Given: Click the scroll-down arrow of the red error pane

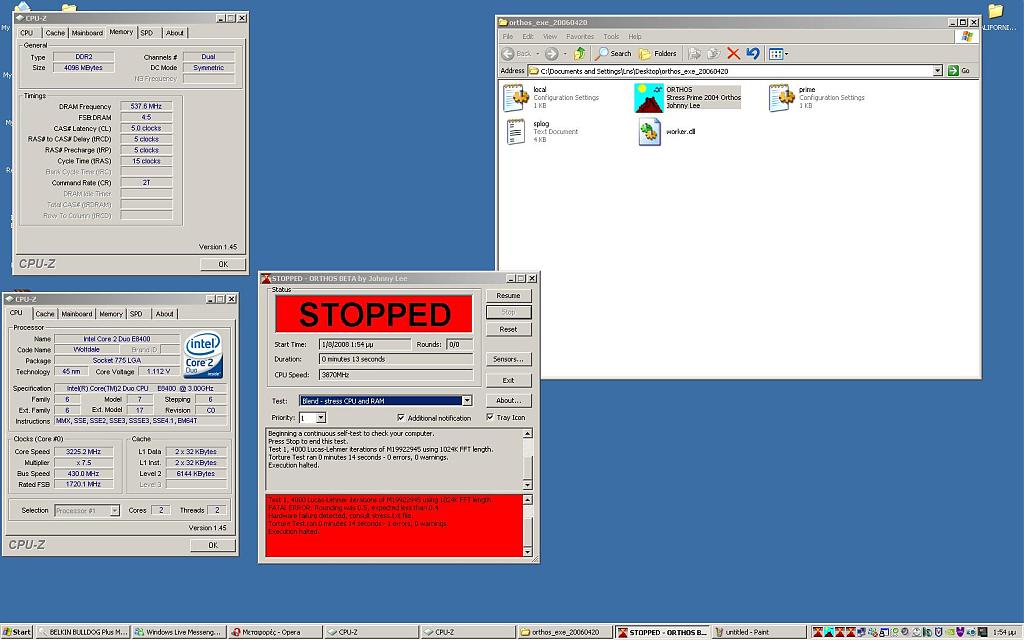Looking at the screenshot, I should (x=528, y=552).
